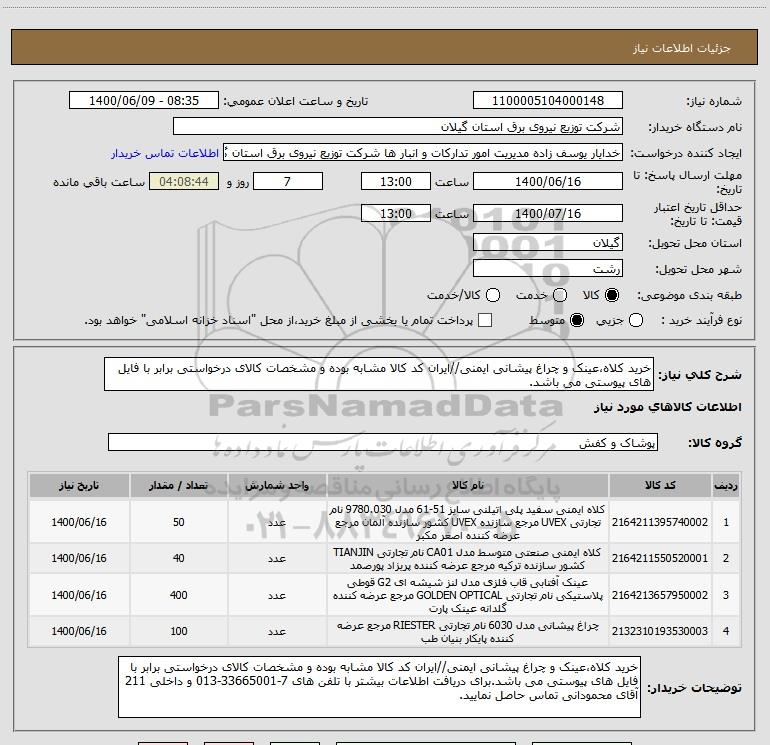770x745 pixels.
Task: Open buyer contact information link
Action: (x=165, y=153)
